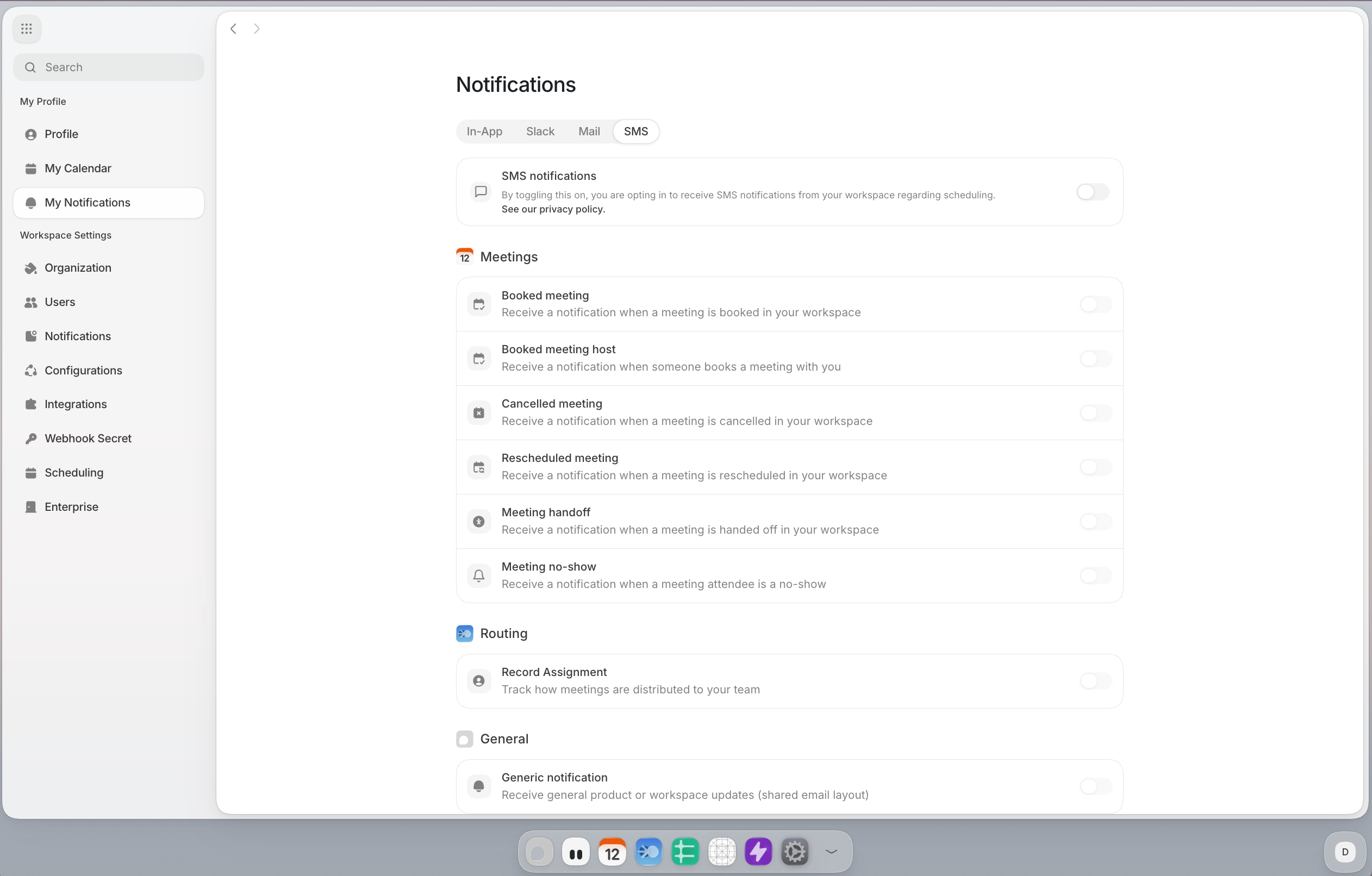The image size is (1372, 876).
Task: Open the blue routing app in dock
Action: pos(648,852)
